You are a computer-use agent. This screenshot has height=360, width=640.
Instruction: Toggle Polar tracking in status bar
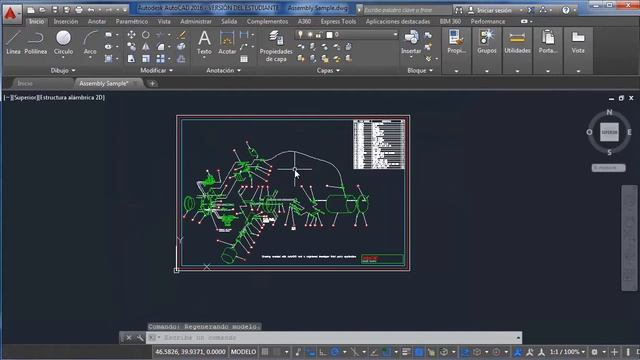pos(335,352)
